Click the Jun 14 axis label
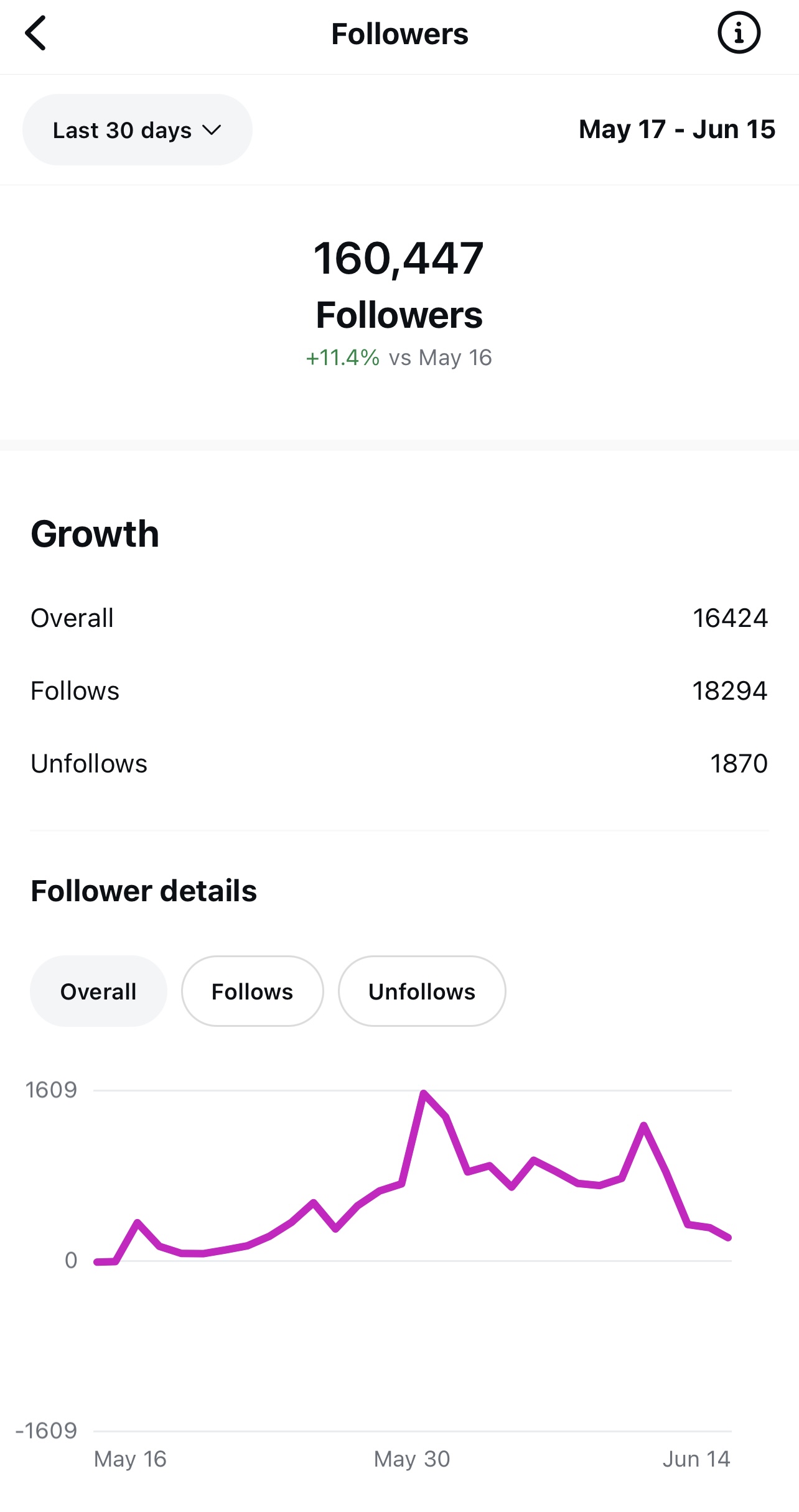799x1512 pixels. point(696,1459)
